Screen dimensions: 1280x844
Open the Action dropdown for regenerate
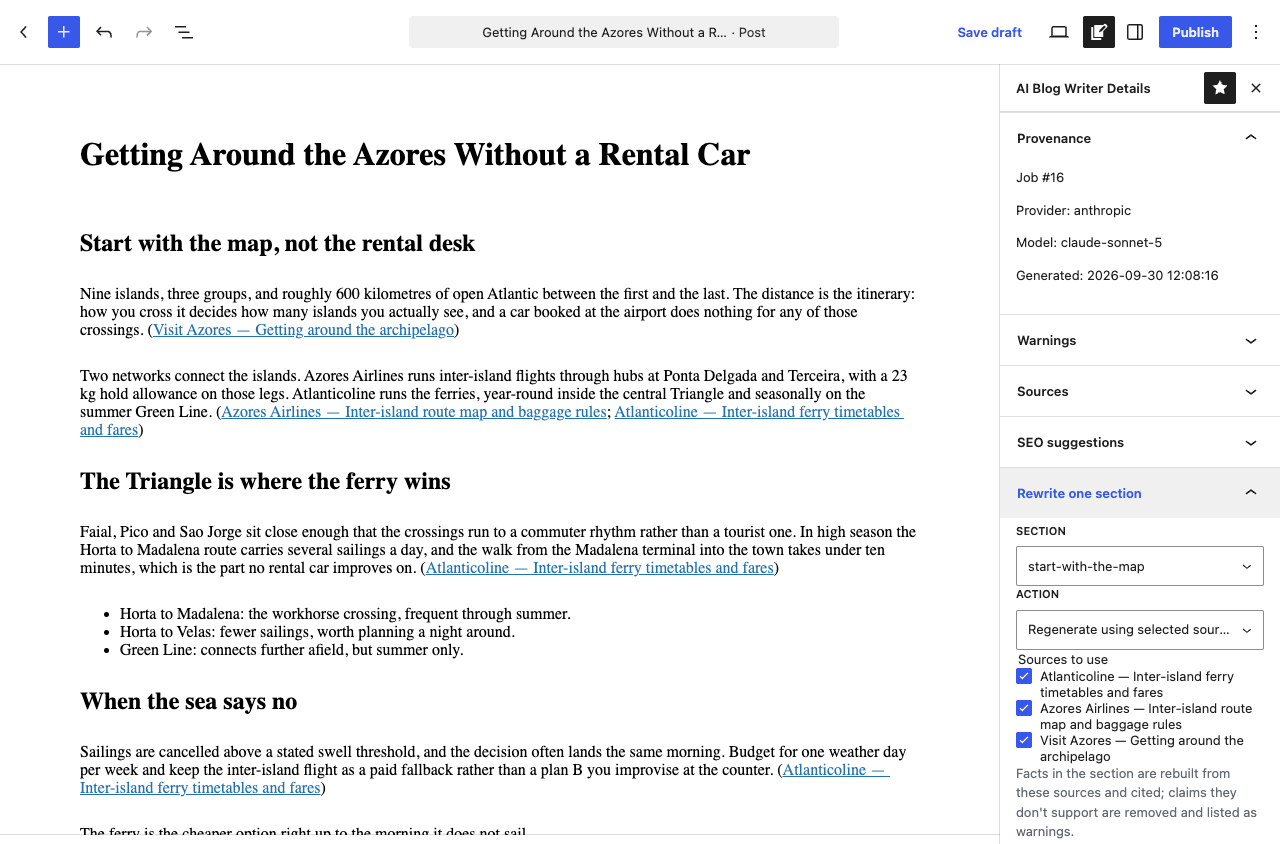(x=1140, y=630)
